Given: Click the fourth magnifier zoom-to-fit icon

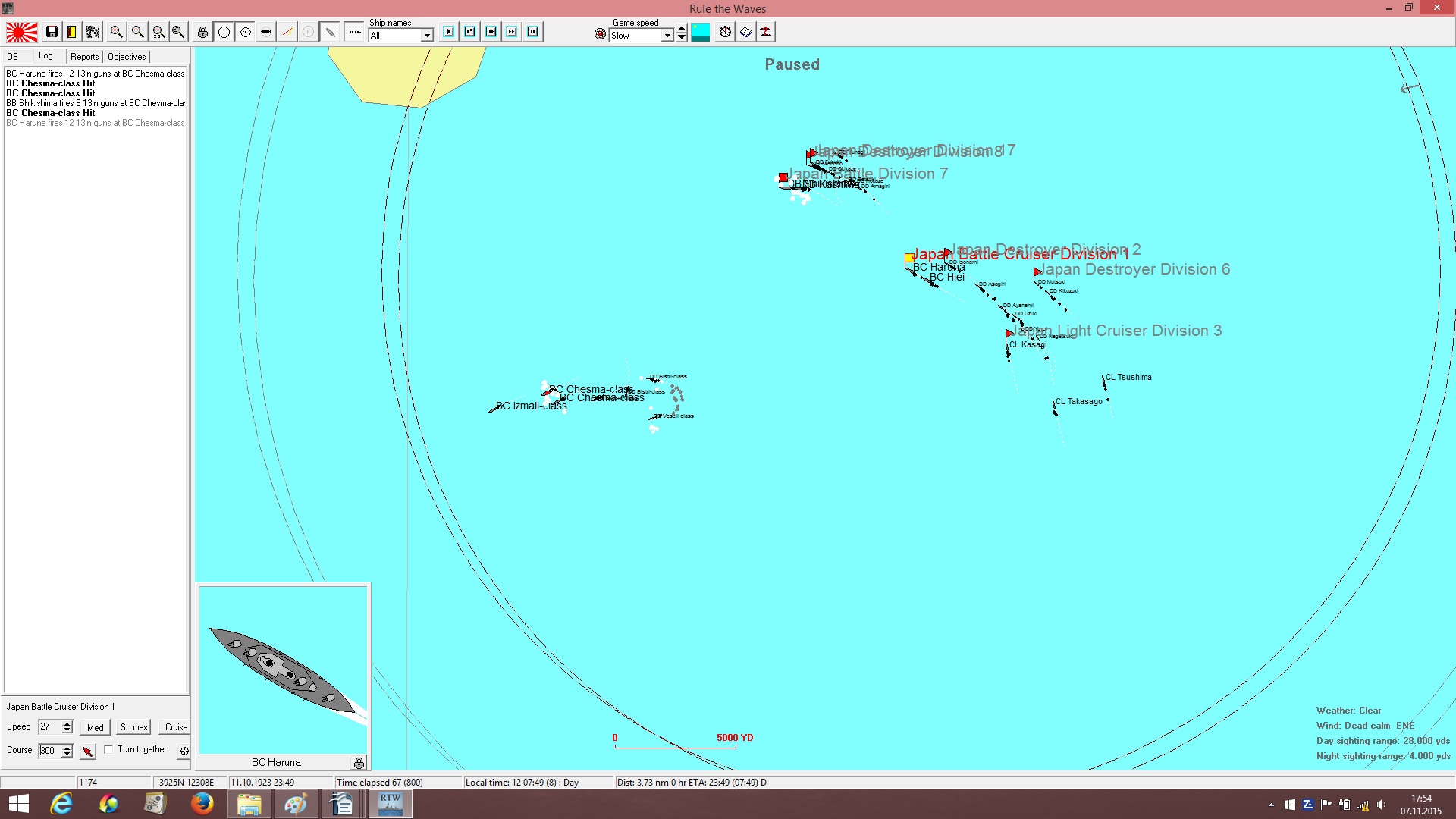Looking at the screenshot, I should (x=178, y=32).
